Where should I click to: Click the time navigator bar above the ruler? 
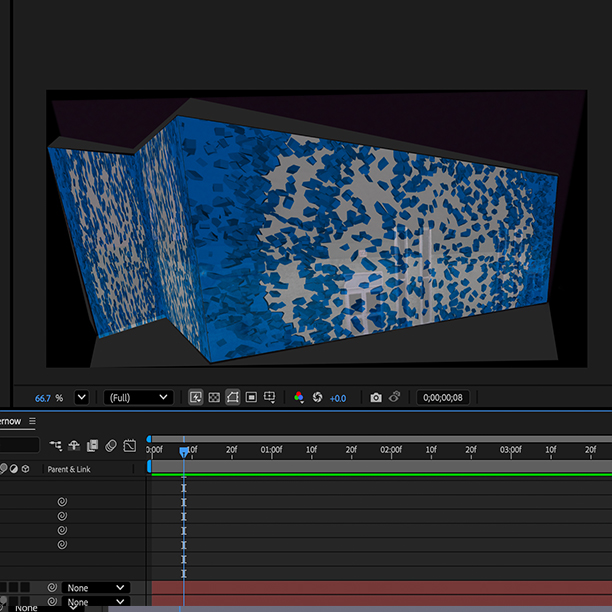click(x=381, y=439)
